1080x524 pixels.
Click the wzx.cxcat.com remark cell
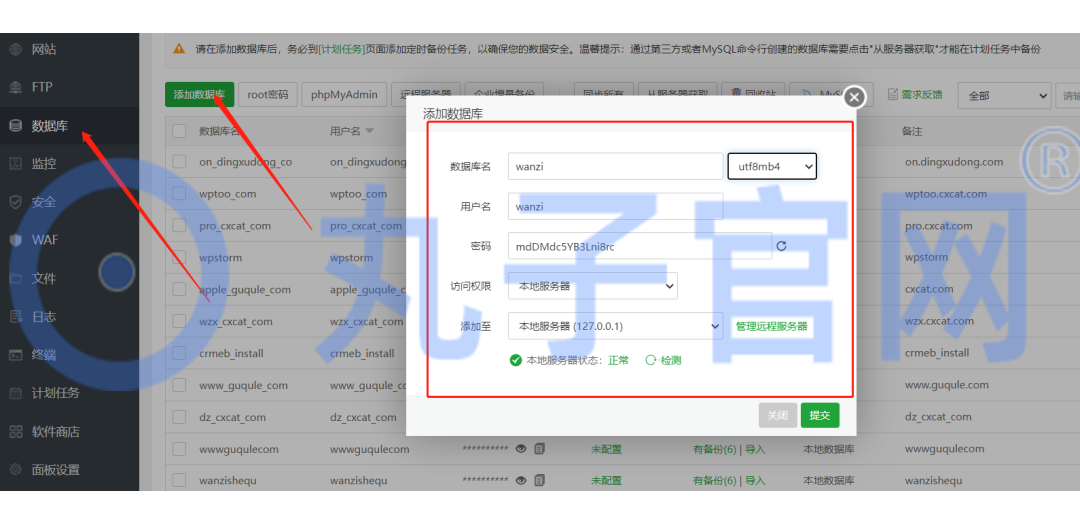(939, 322)
